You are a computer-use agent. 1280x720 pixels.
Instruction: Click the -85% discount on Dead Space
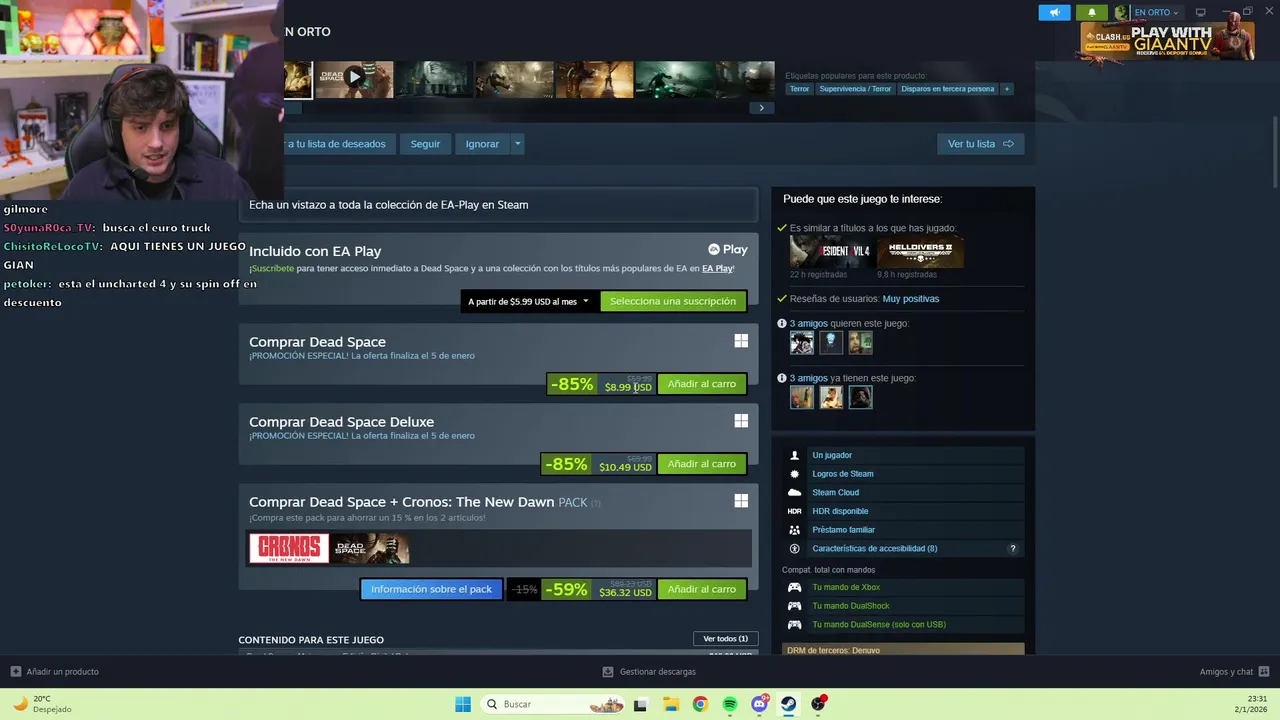tap(572, 384)
